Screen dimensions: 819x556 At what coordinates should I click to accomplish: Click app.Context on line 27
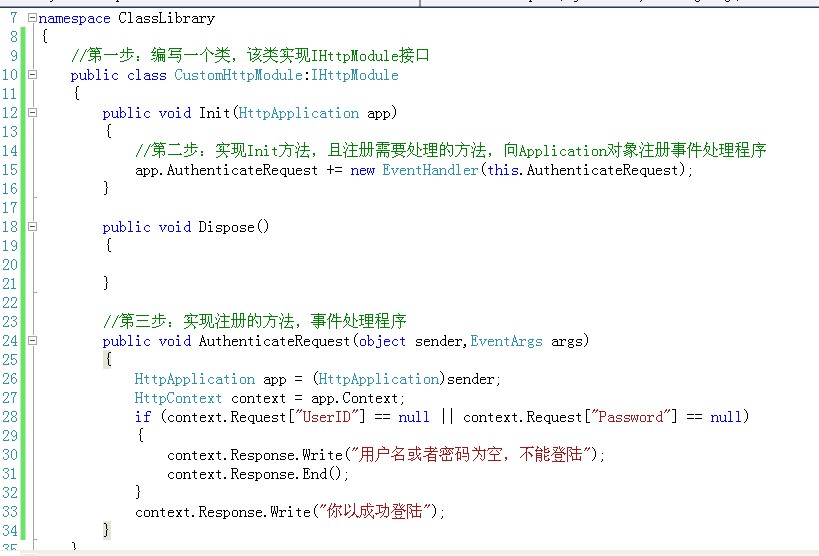355,398
